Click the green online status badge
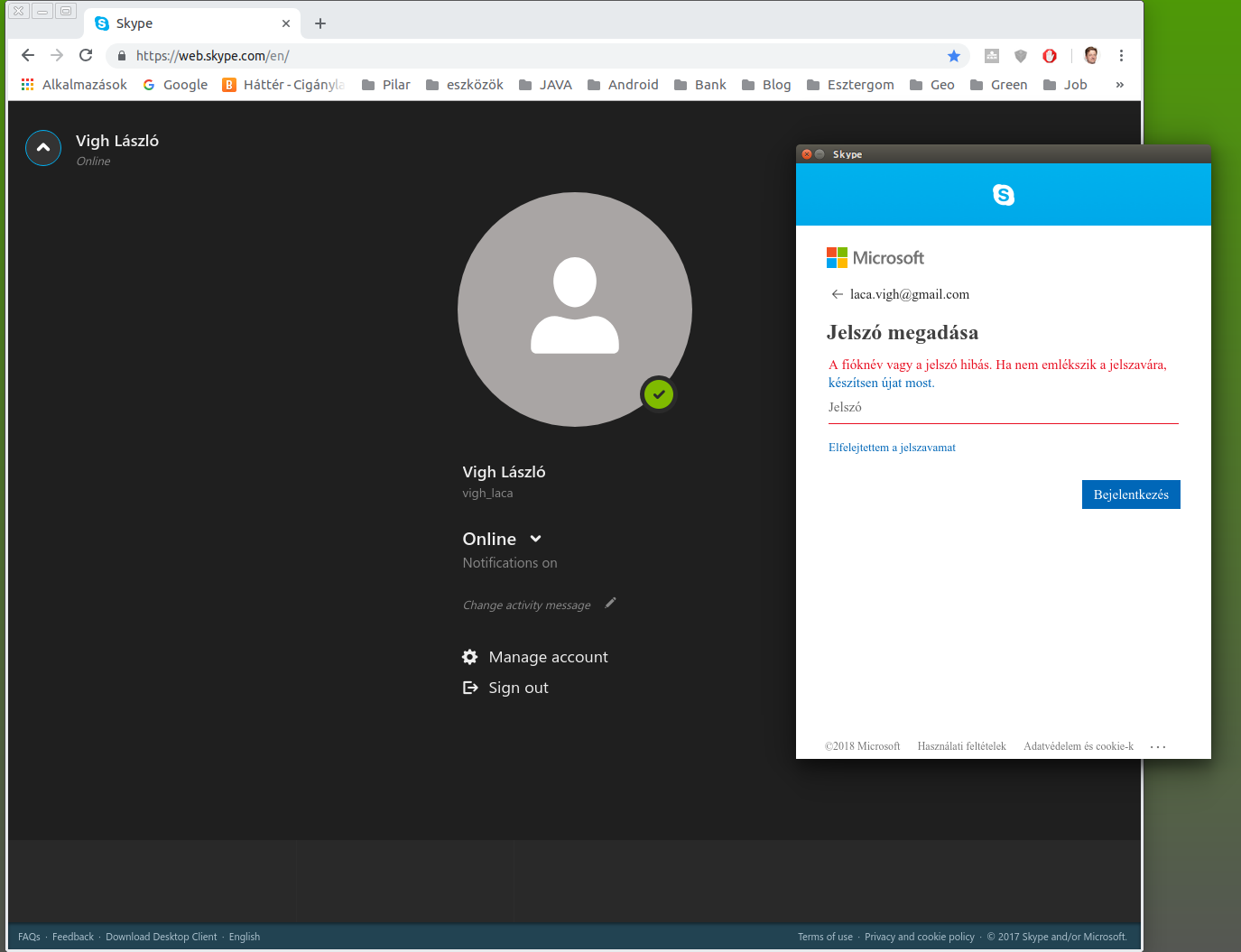 659,394
